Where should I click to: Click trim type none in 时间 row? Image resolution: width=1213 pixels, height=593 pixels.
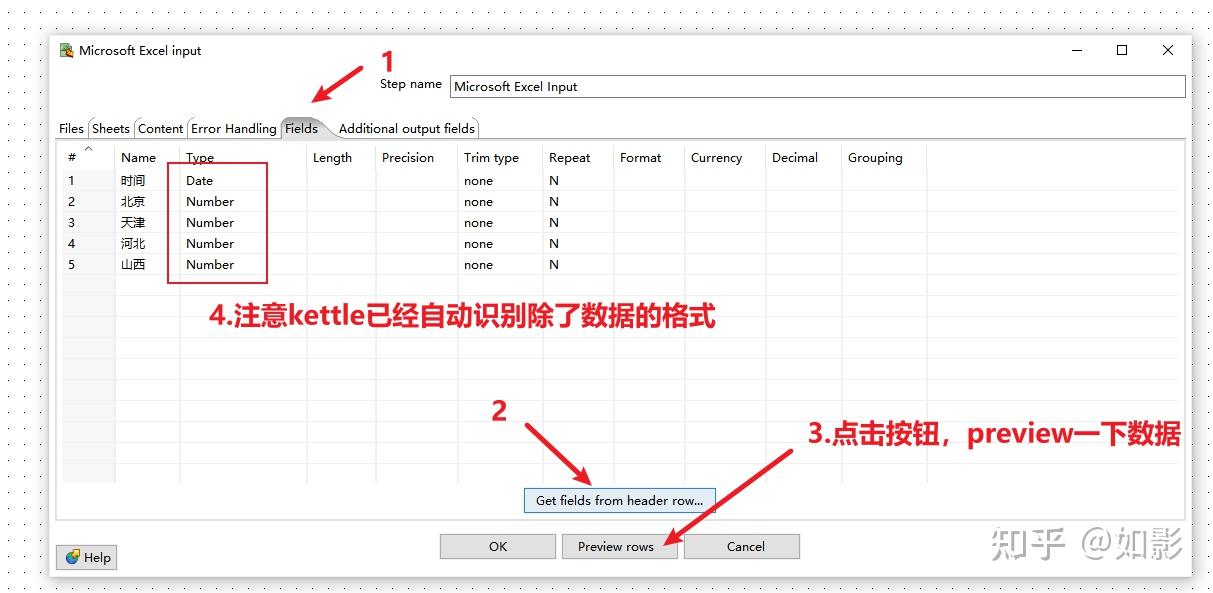tap(478, 181)
